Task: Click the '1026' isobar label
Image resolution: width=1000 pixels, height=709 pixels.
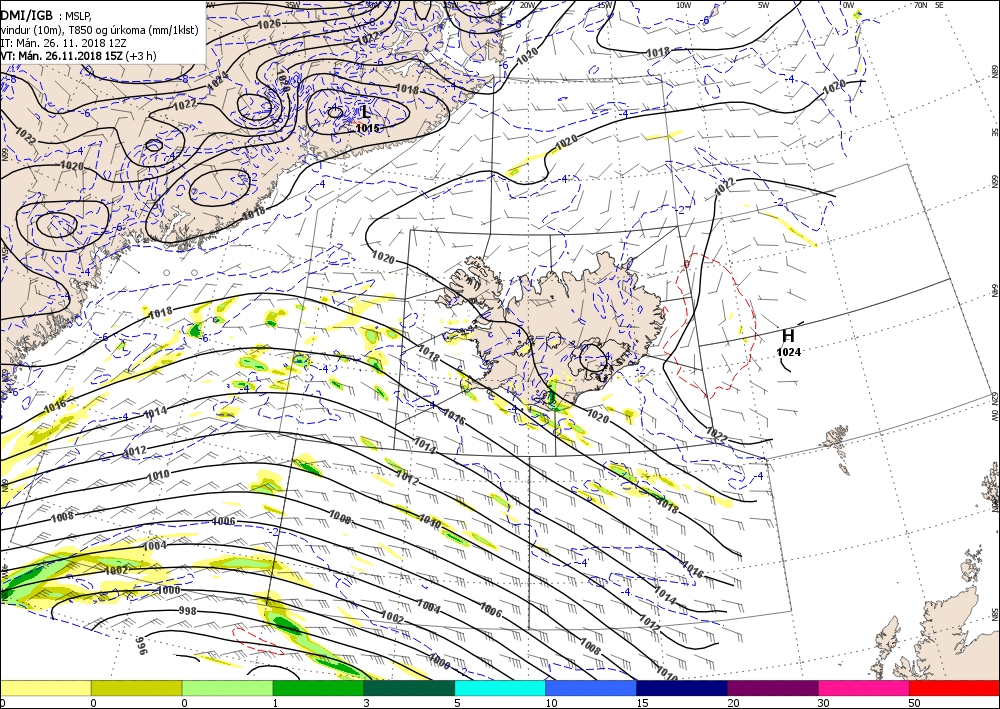Action: [x=268, y=24]
